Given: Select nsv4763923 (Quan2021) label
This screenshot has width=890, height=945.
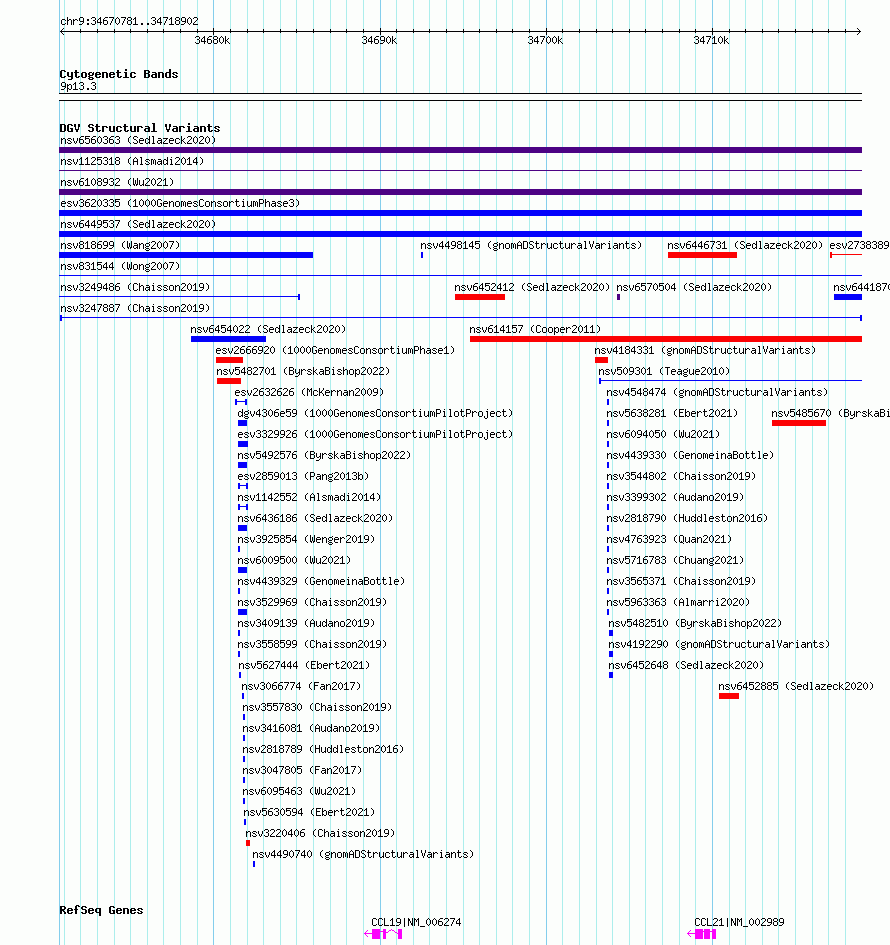Looking at the screenshot, I should pos(669,539).
